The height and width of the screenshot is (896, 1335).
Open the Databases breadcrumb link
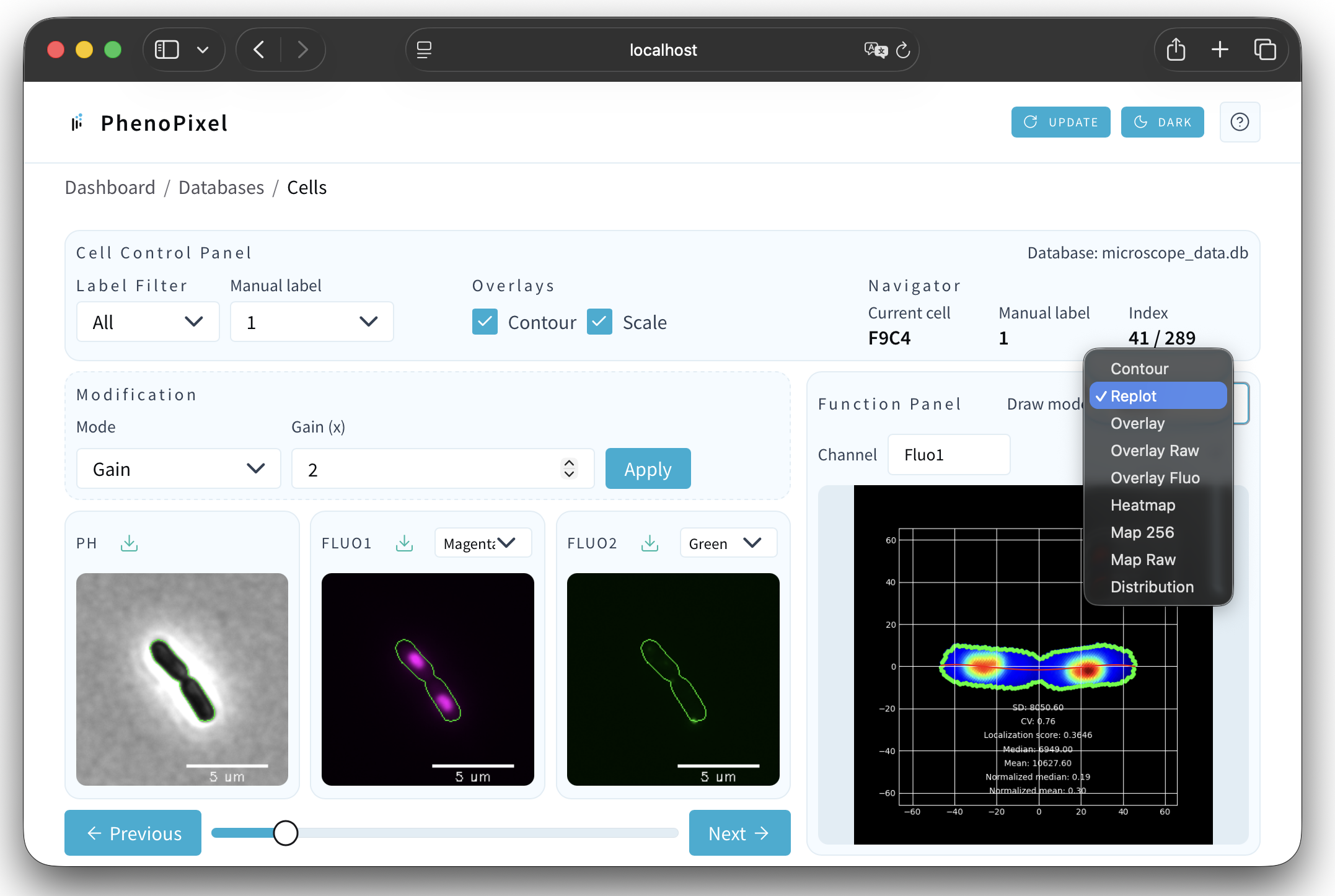click(221, 187)
